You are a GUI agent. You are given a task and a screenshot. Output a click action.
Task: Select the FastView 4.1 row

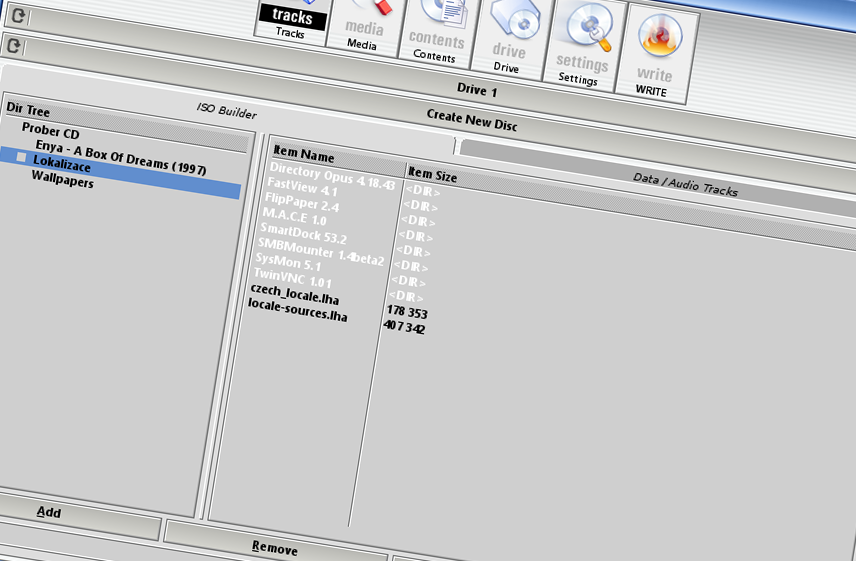302,187
